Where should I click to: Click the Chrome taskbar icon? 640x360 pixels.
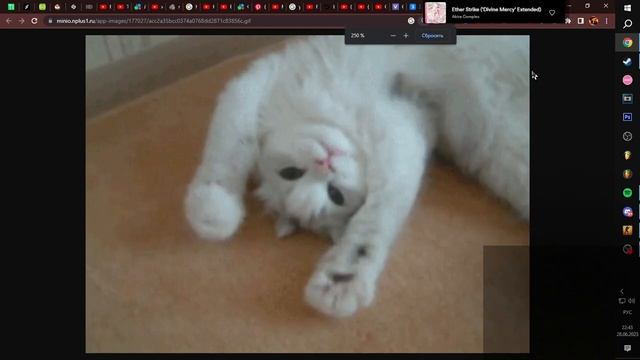[627, 42]
